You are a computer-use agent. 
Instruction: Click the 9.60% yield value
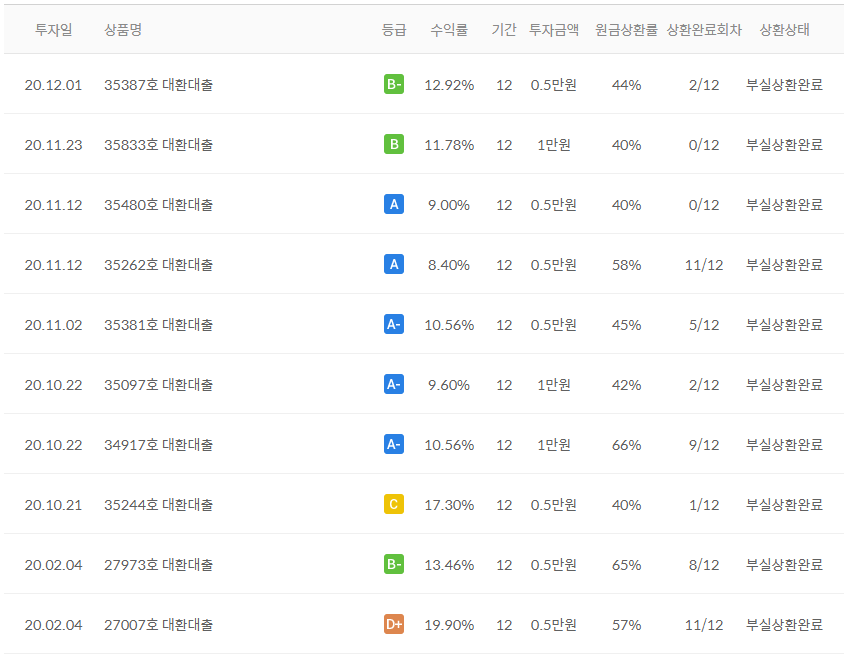coord(449,385)
